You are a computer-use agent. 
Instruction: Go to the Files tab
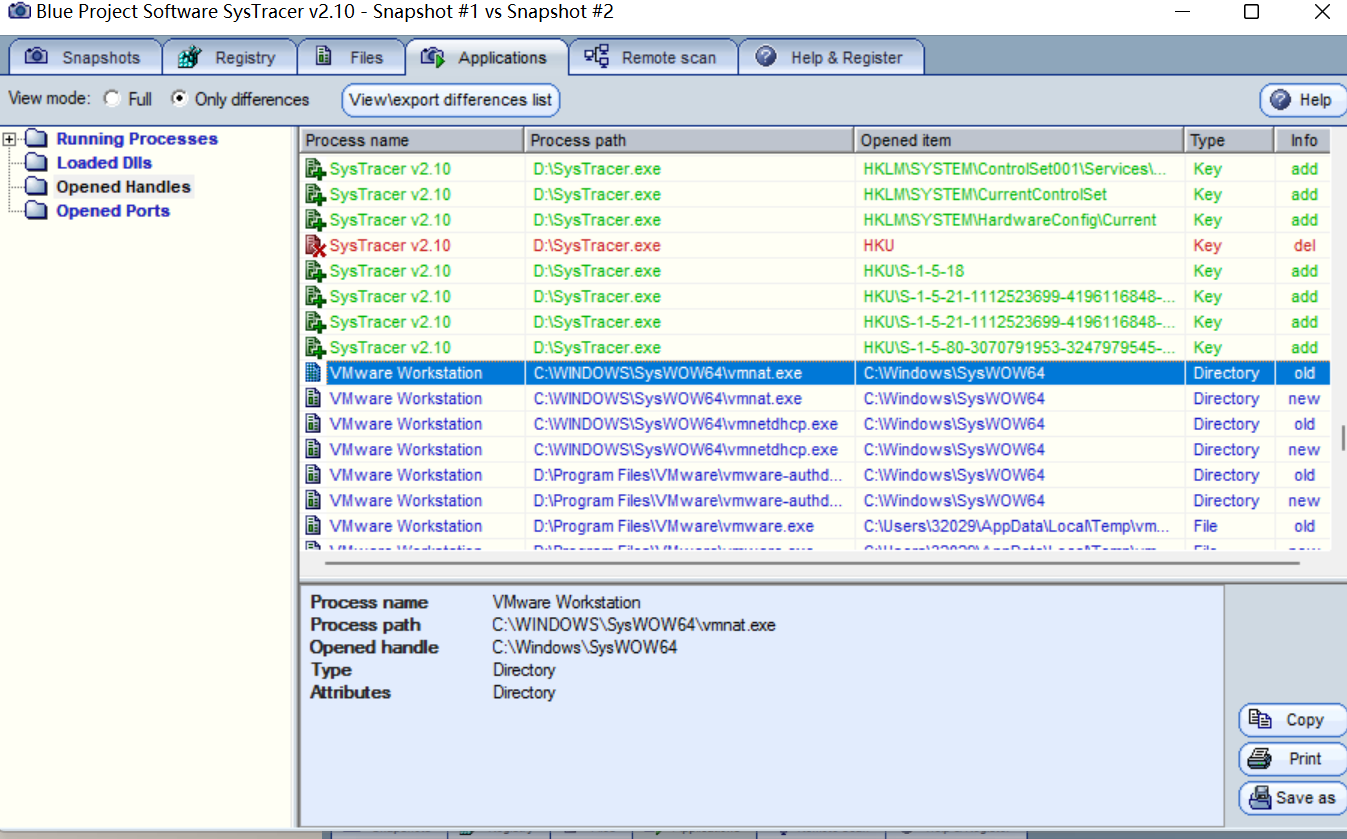[351, 57]
